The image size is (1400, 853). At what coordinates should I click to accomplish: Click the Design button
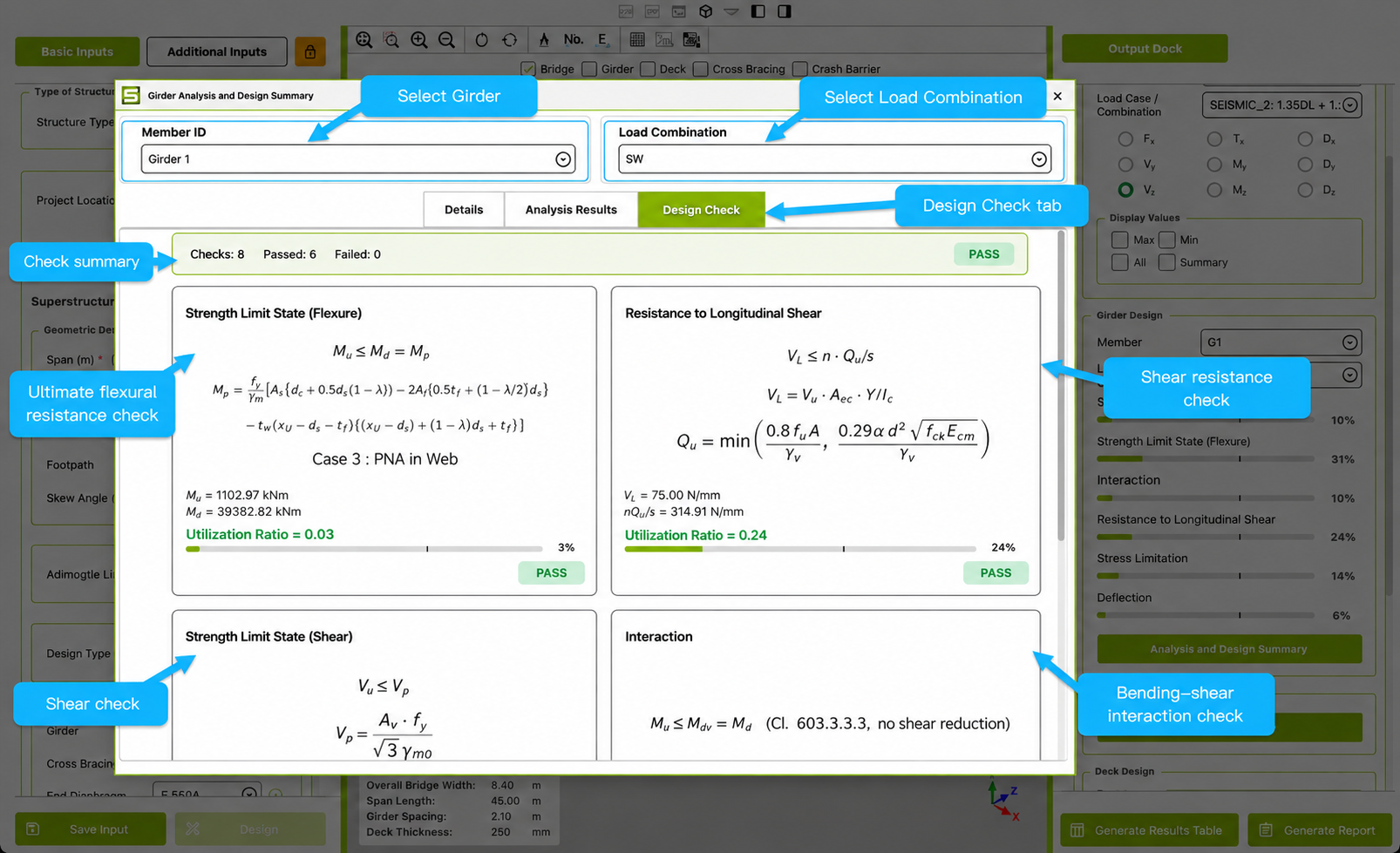(250, 829)
